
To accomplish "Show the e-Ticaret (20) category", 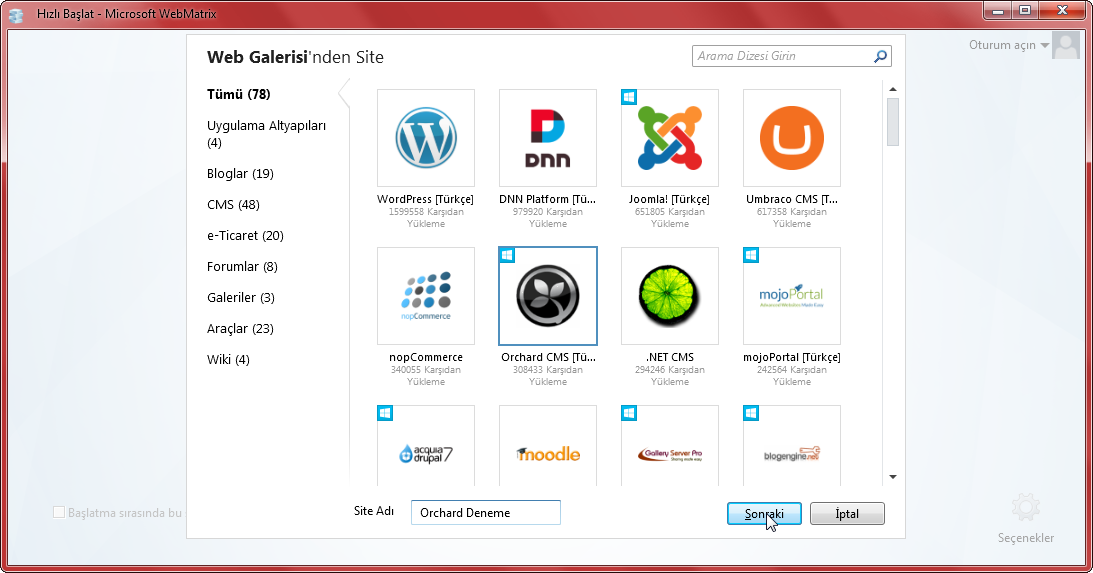I will coord(245,236).
